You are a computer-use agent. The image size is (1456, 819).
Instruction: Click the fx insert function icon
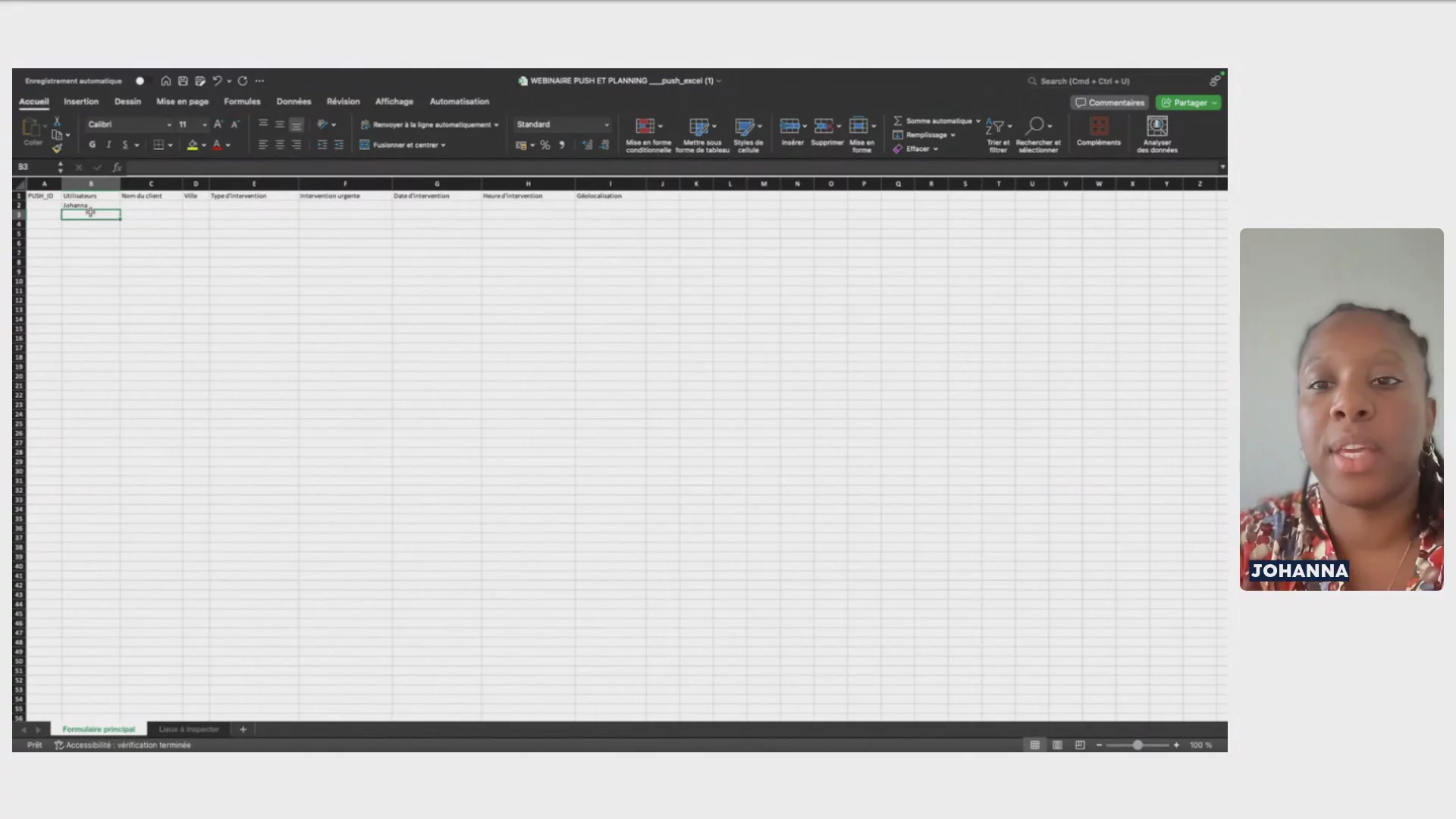[117, 167]
